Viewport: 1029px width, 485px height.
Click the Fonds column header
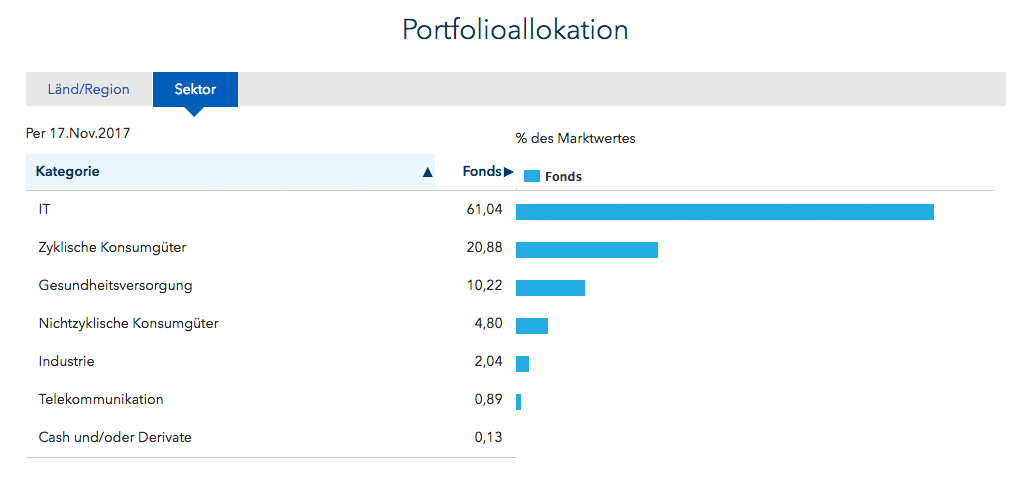482,171
